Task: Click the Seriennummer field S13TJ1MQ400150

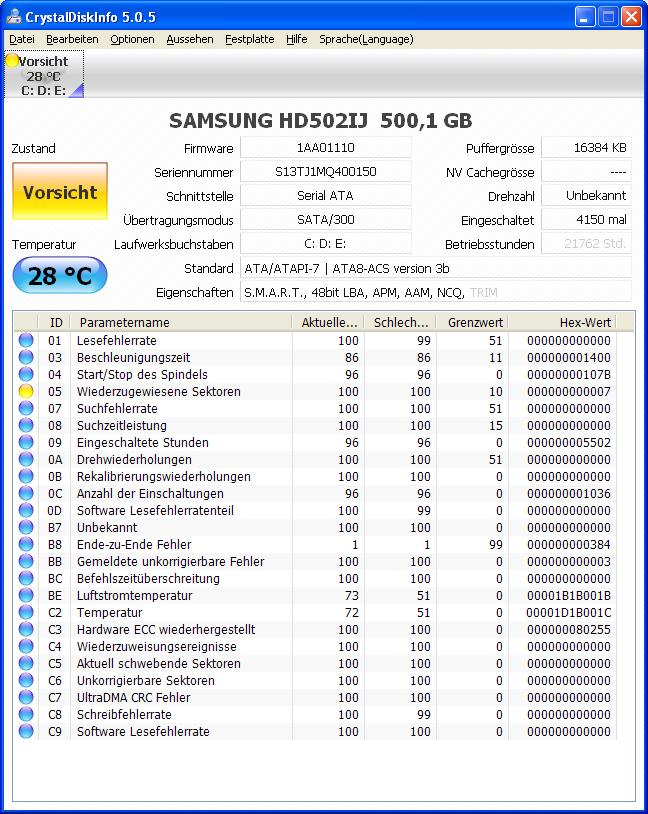Action: [x=326, y=172]
